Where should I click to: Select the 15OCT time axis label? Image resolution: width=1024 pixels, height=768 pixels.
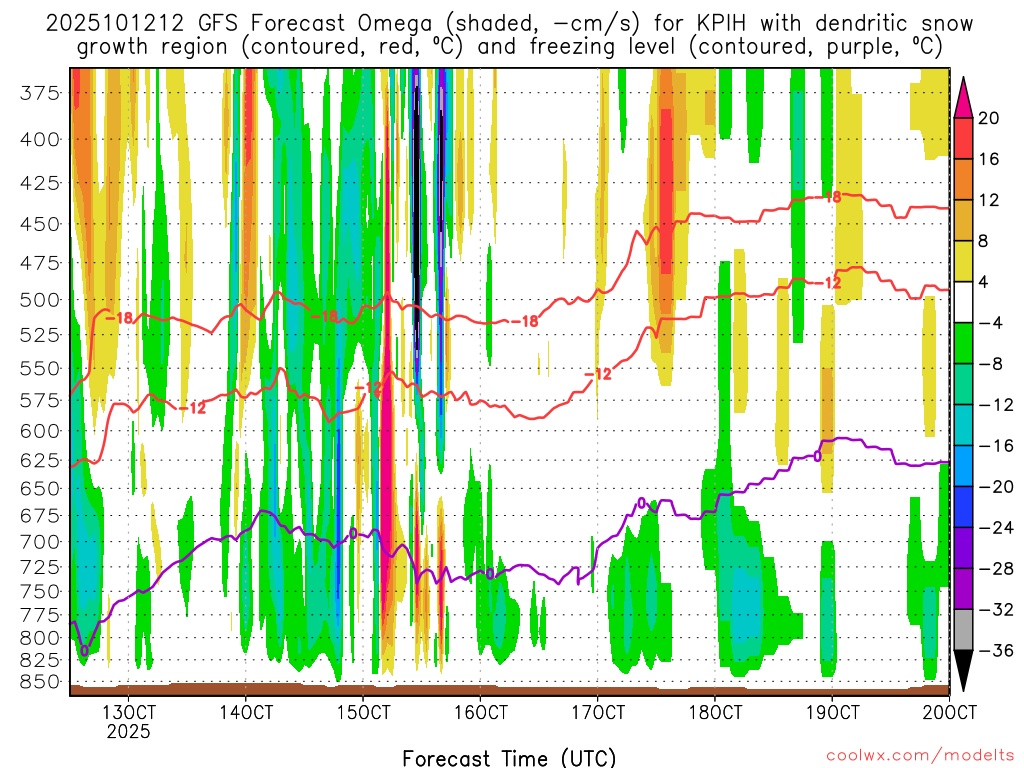[x=363, y=712]
